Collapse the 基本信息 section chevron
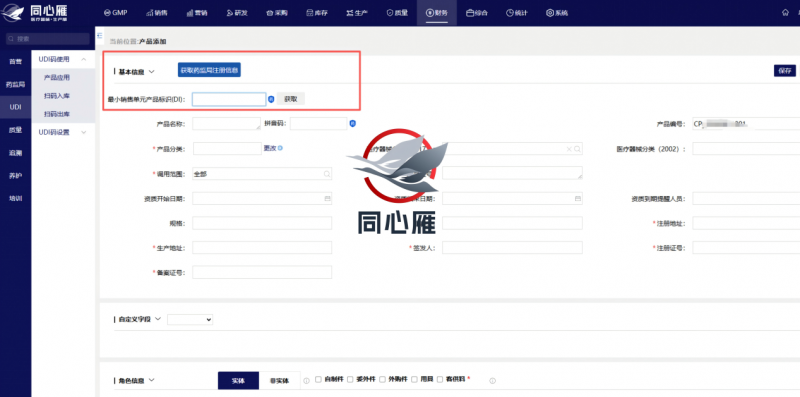 (x=152, y=72)
